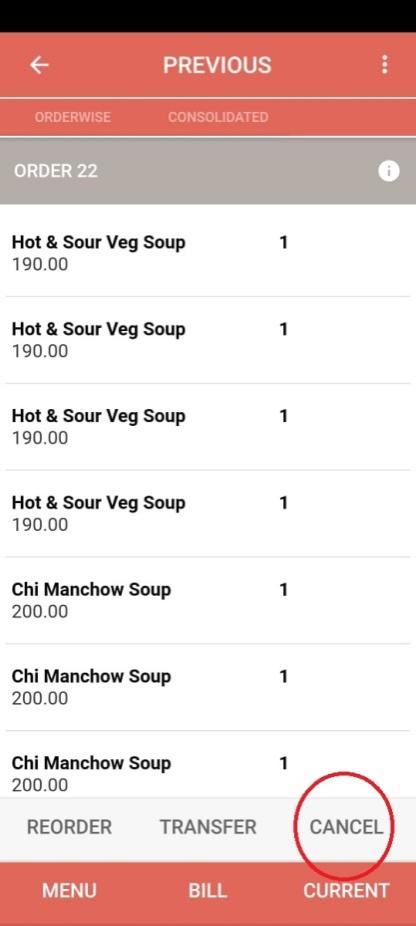Select the second Hot & Sour Veg Soup row
The height and width of the screenshot is (926, 416).
click(x=208, y=340)
